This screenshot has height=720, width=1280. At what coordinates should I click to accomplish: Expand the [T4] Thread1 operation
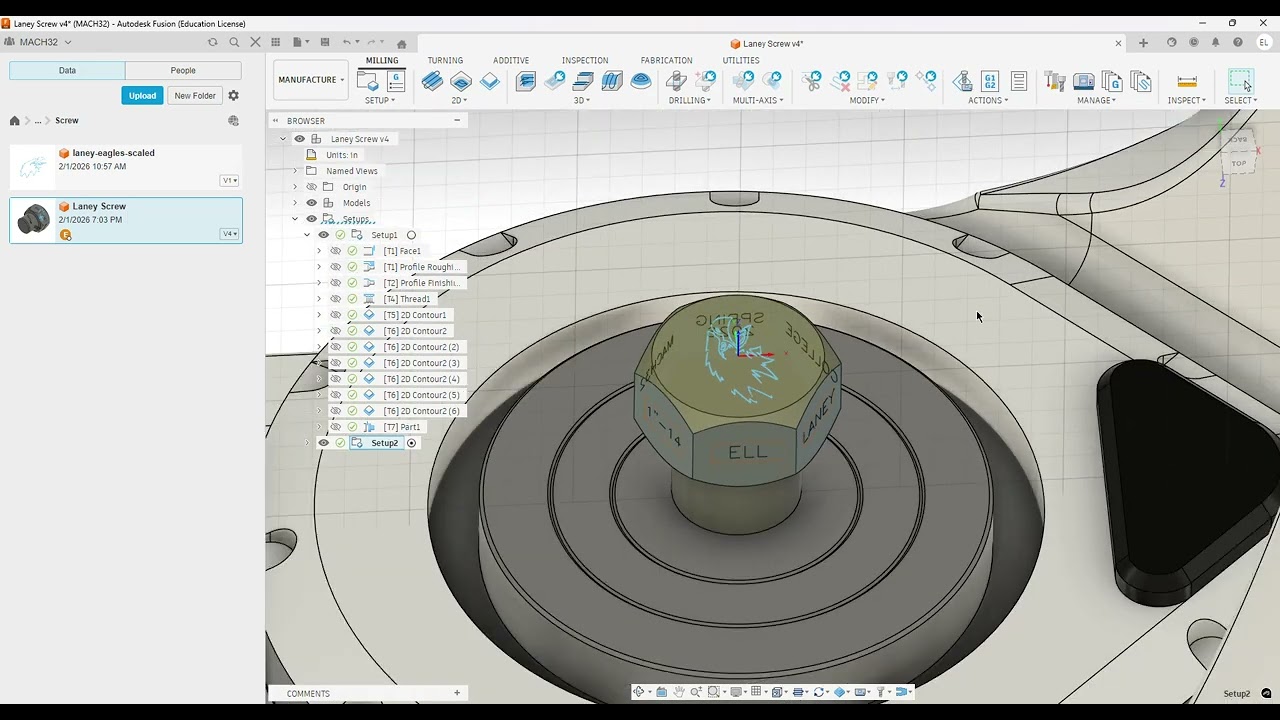319,299
